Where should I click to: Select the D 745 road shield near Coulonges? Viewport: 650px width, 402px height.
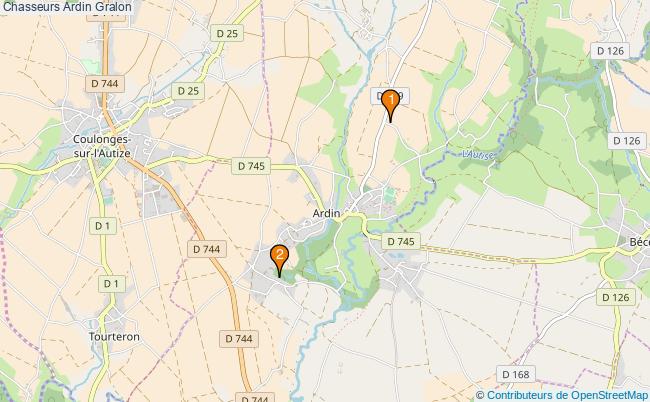[251, 166]
